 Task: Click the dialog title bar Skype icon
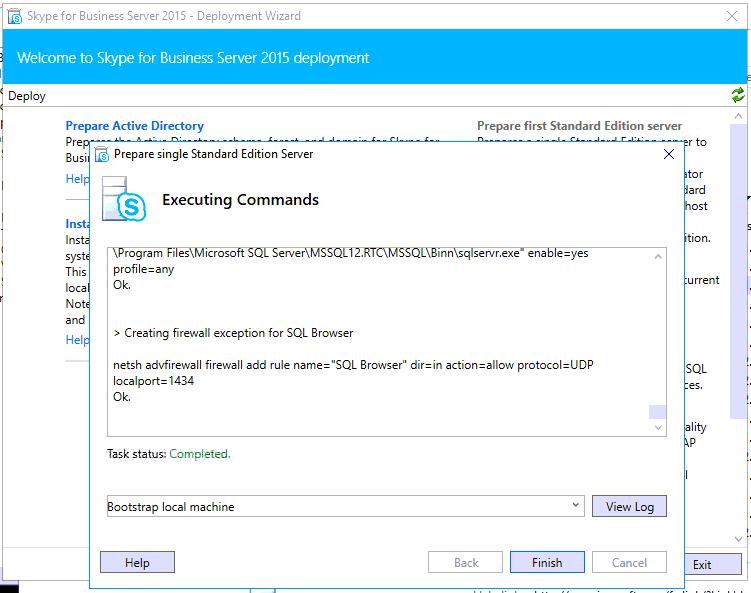(102, 154)
